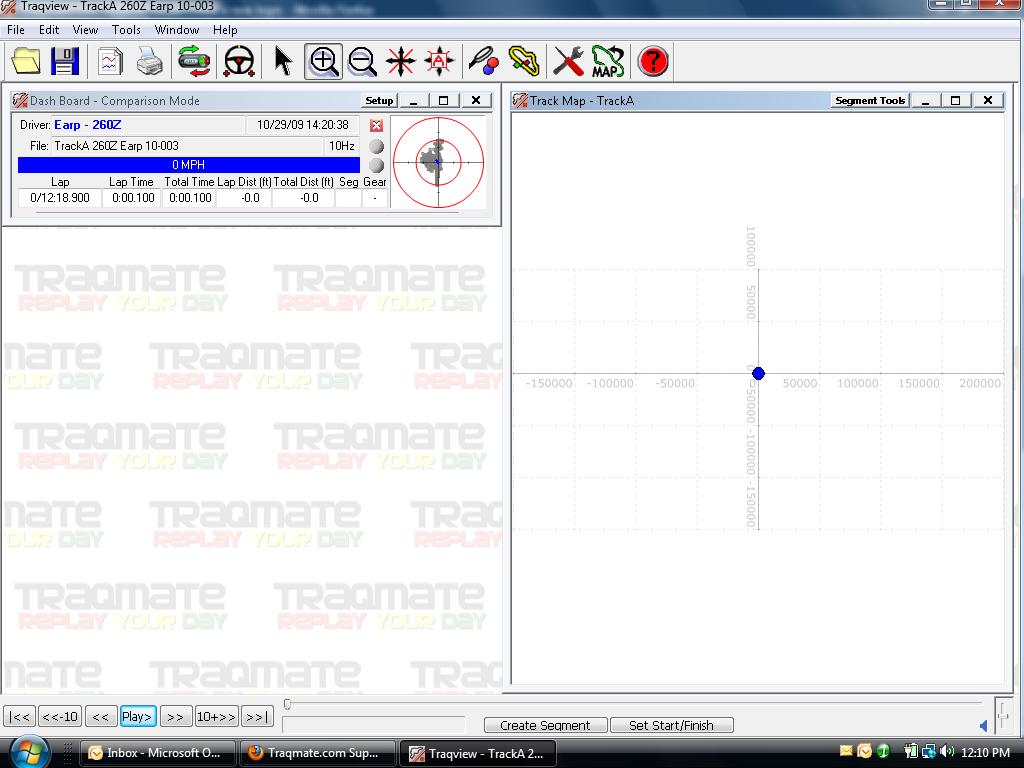Click the MAP track icon

[608, 61]
